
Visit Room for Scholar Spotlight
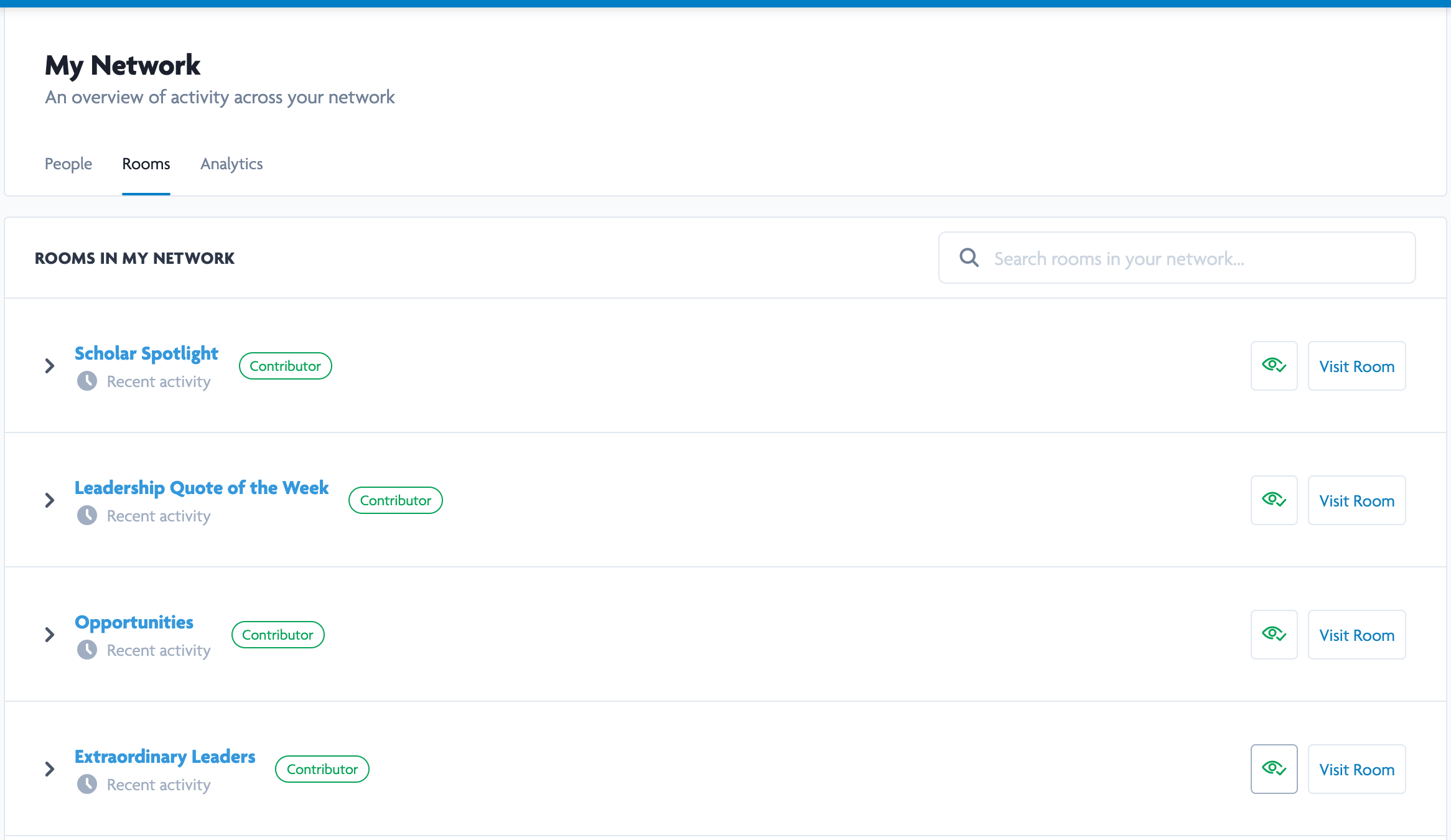pyautogui.click(x=1356, y=366)
